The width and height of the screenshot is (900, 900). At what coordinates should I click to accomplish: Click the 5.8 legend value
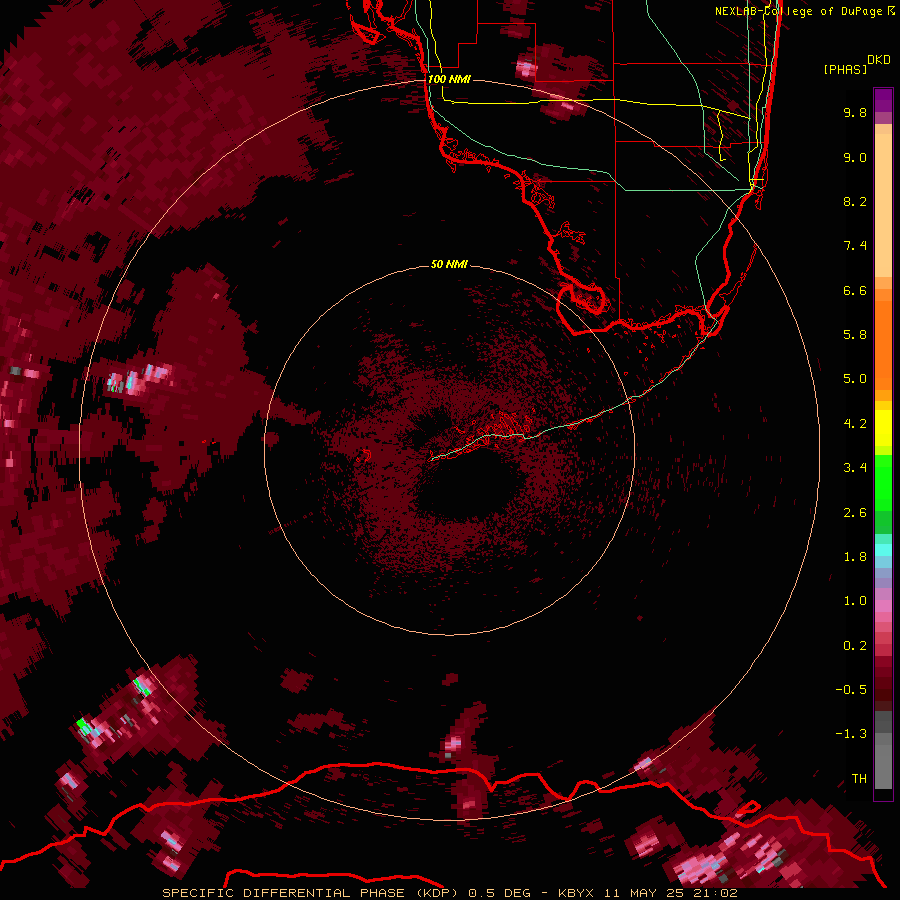(855, 335)
